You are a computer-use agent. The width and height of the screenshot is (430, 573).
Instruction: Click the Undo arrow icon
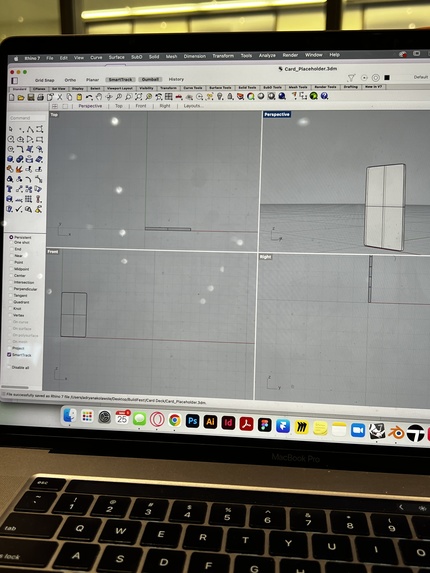(89, 97)
